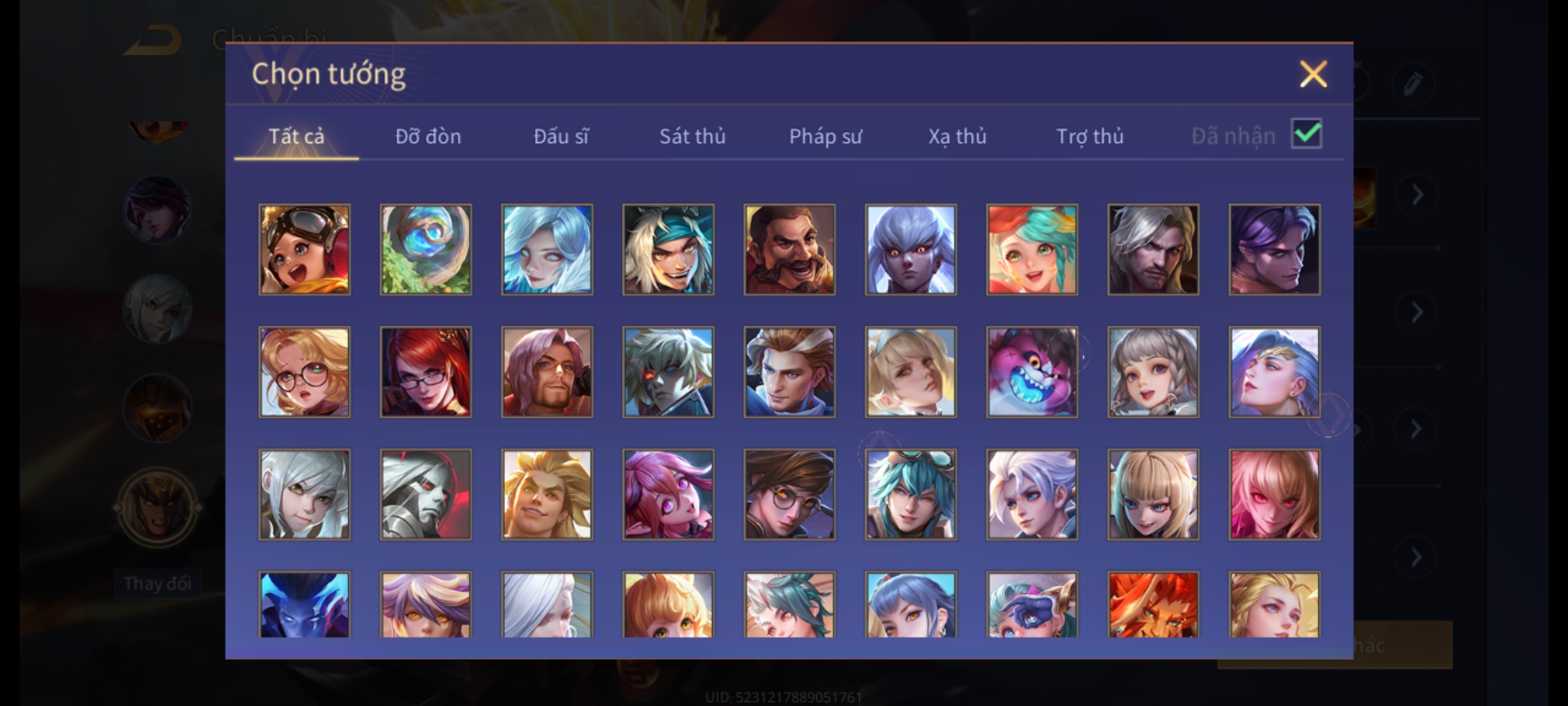Close the Chọn tướng dialog

point(1313,74)
